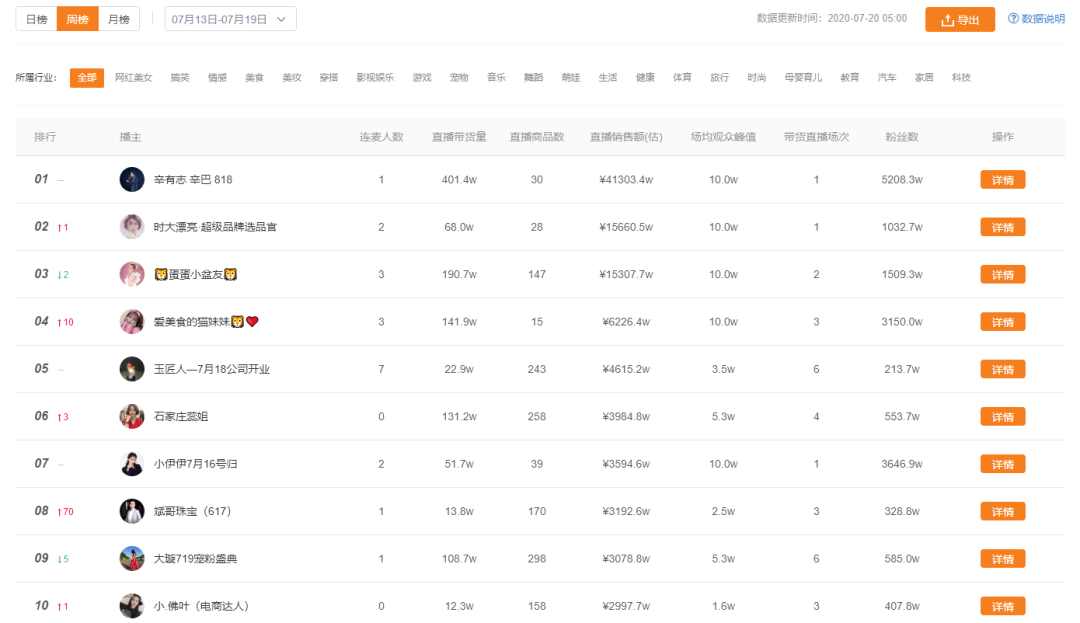This screenshot has height=623, width=1080.
Task: Switch to 月榜 monthly ranking
Action: 118,19
